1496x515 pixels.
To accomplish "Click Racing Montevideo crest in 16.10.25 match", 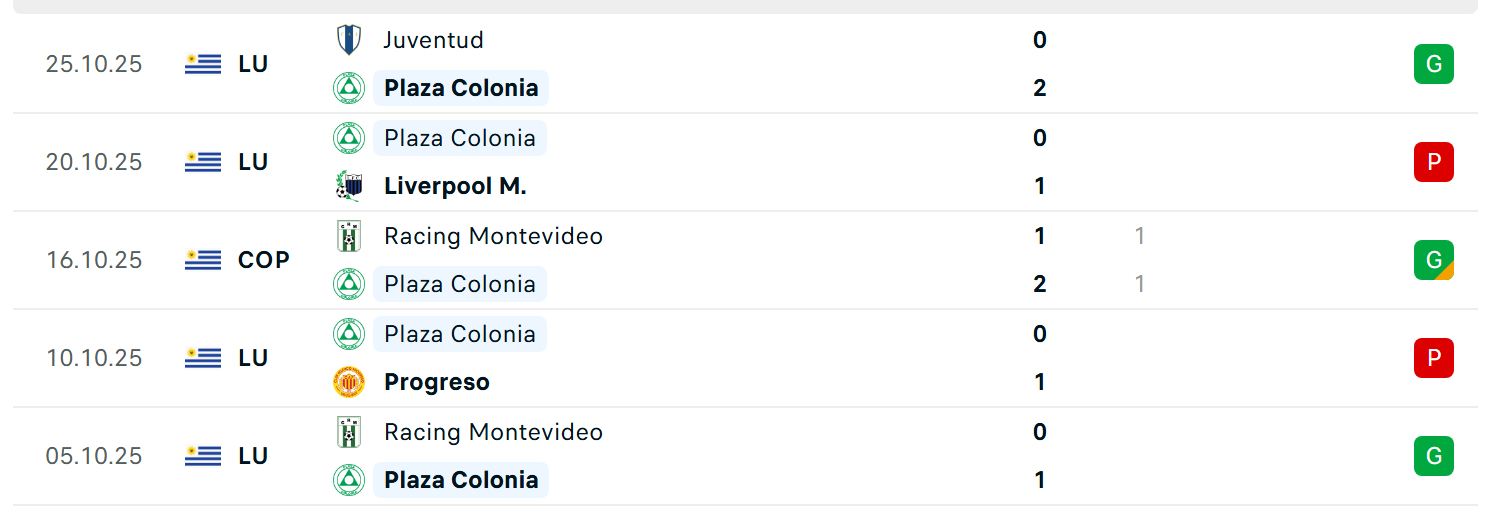I will click(349, 236).
